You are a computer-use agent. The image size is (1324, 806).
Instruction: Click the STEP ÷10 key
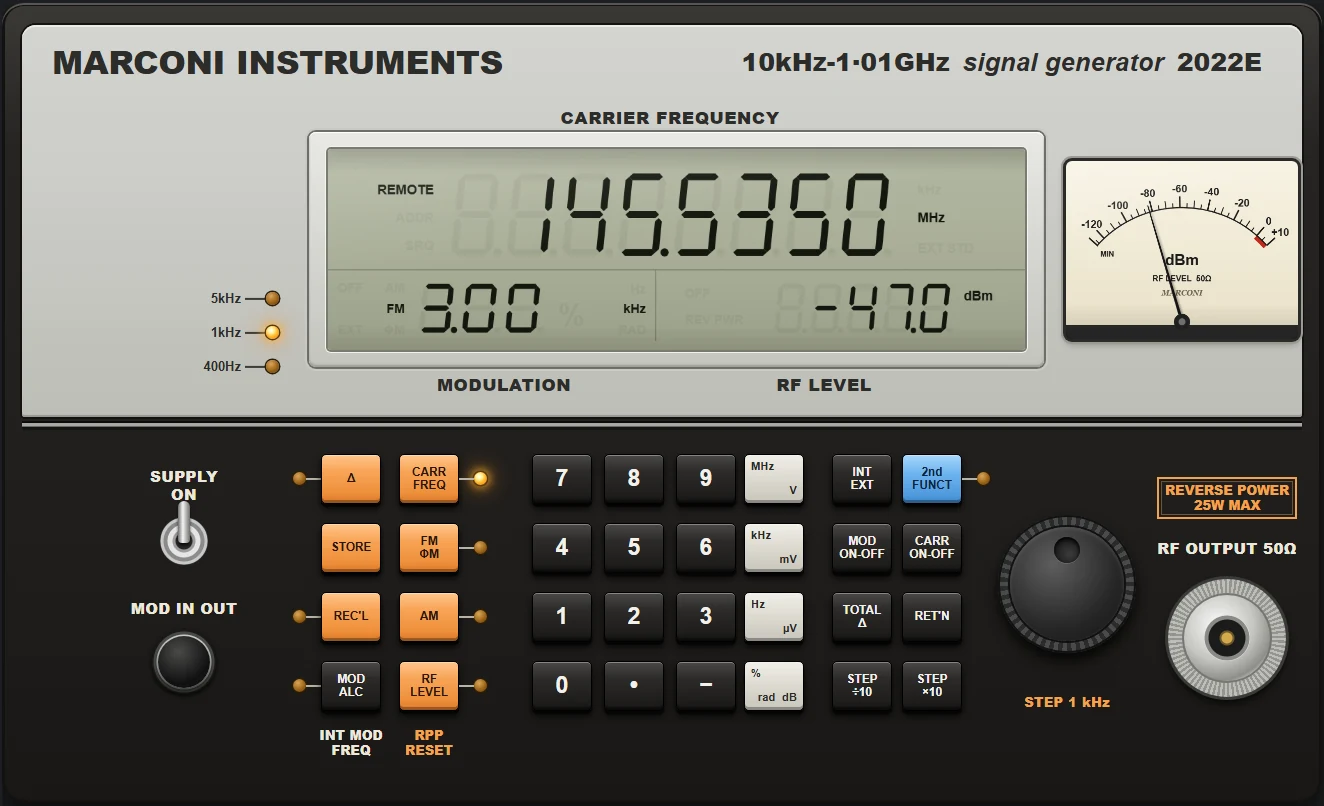point(862,685)
